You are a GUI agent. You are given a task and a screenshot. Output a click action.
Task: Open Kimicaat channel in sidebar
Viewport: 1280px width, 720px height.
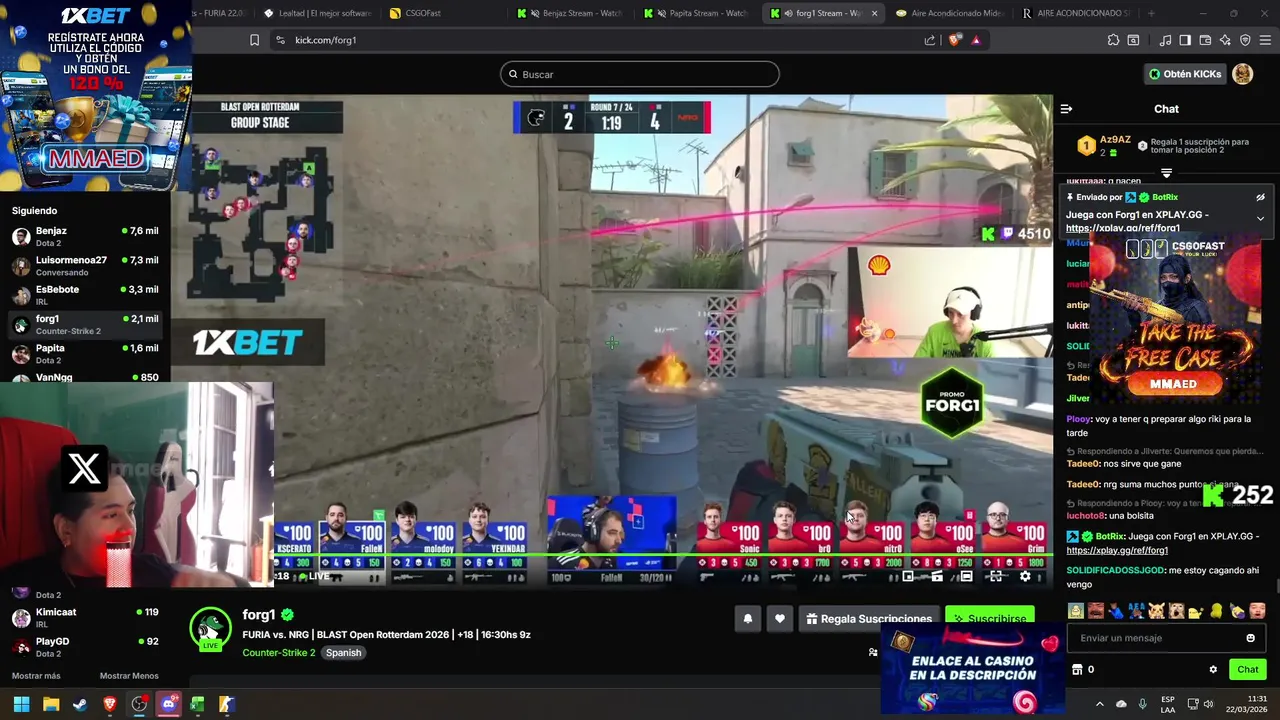(85, 617)
